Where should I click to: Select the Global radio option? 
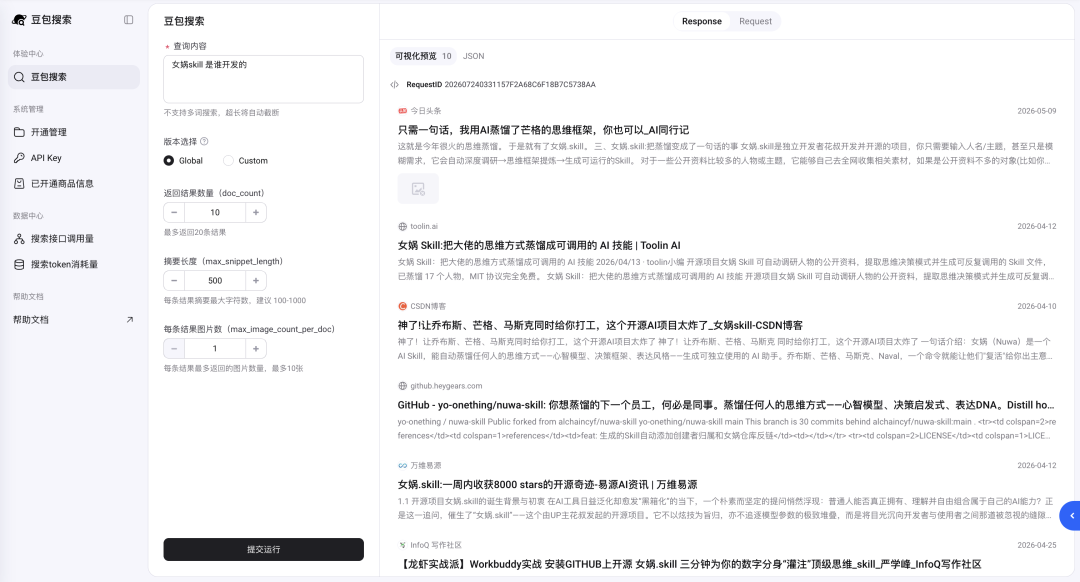click(x=169, y=160)
